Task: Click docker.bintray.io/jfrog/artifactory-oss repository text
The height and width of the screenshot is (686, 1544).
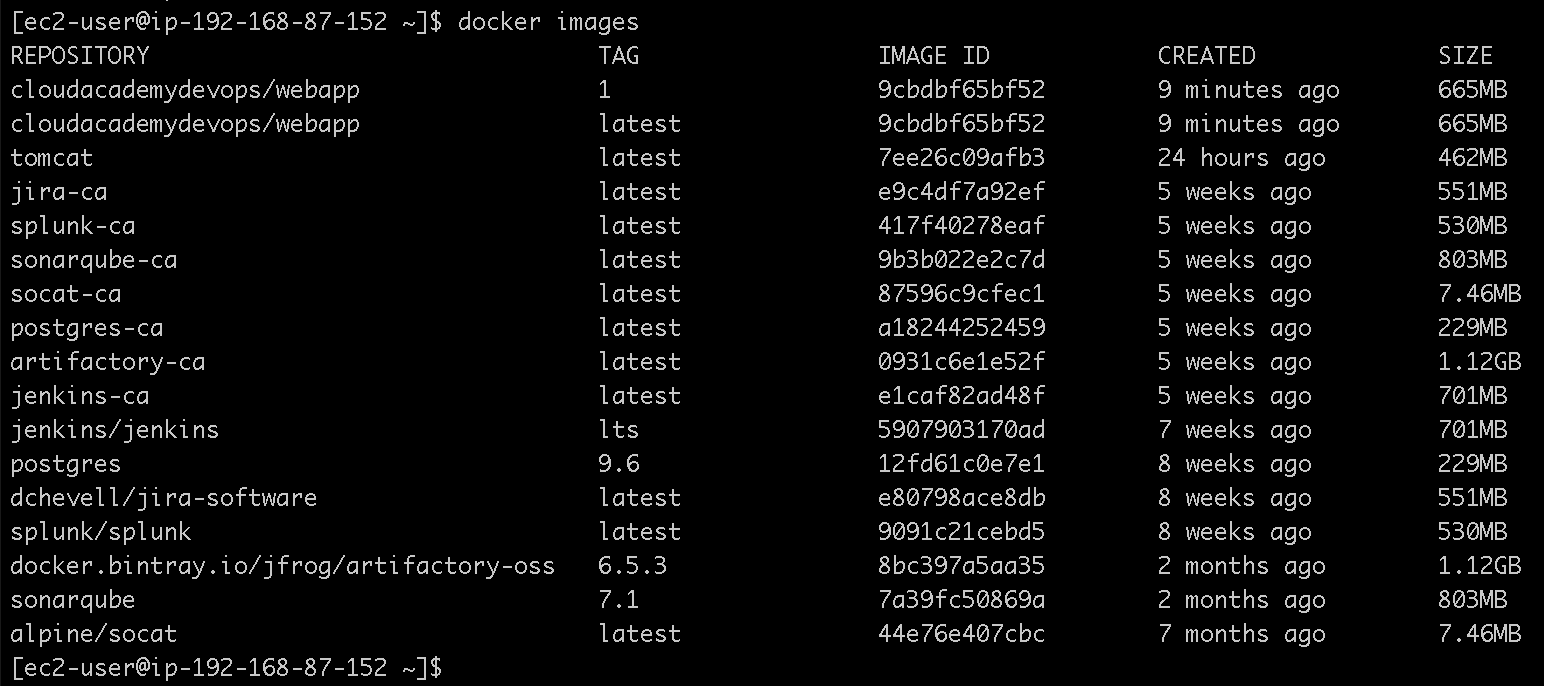Action: point(282,566)
